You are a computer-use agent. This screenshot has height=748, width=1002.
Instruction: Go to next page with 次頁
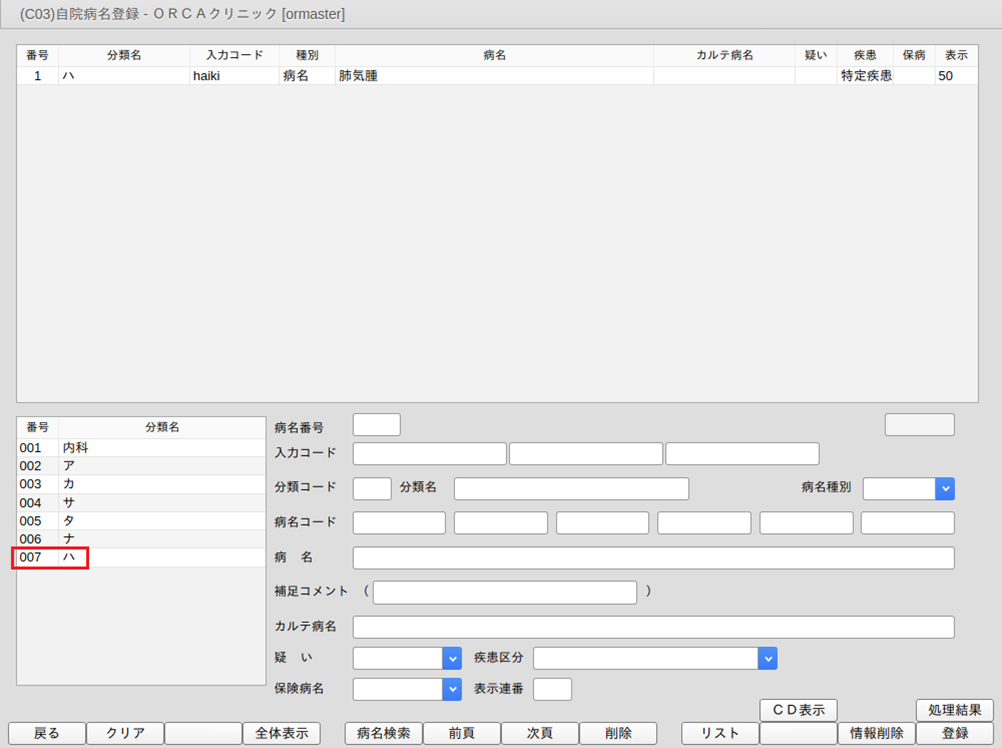(x=539, y=733)
